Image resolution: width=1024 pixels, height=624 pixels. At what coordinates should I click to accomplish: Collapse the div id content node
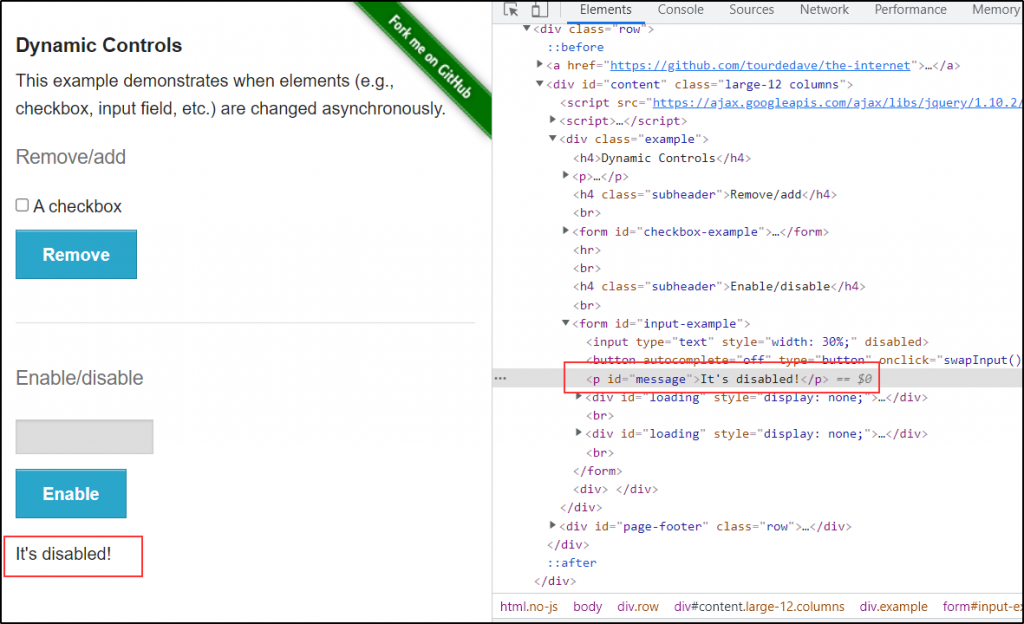pos(539,83)
